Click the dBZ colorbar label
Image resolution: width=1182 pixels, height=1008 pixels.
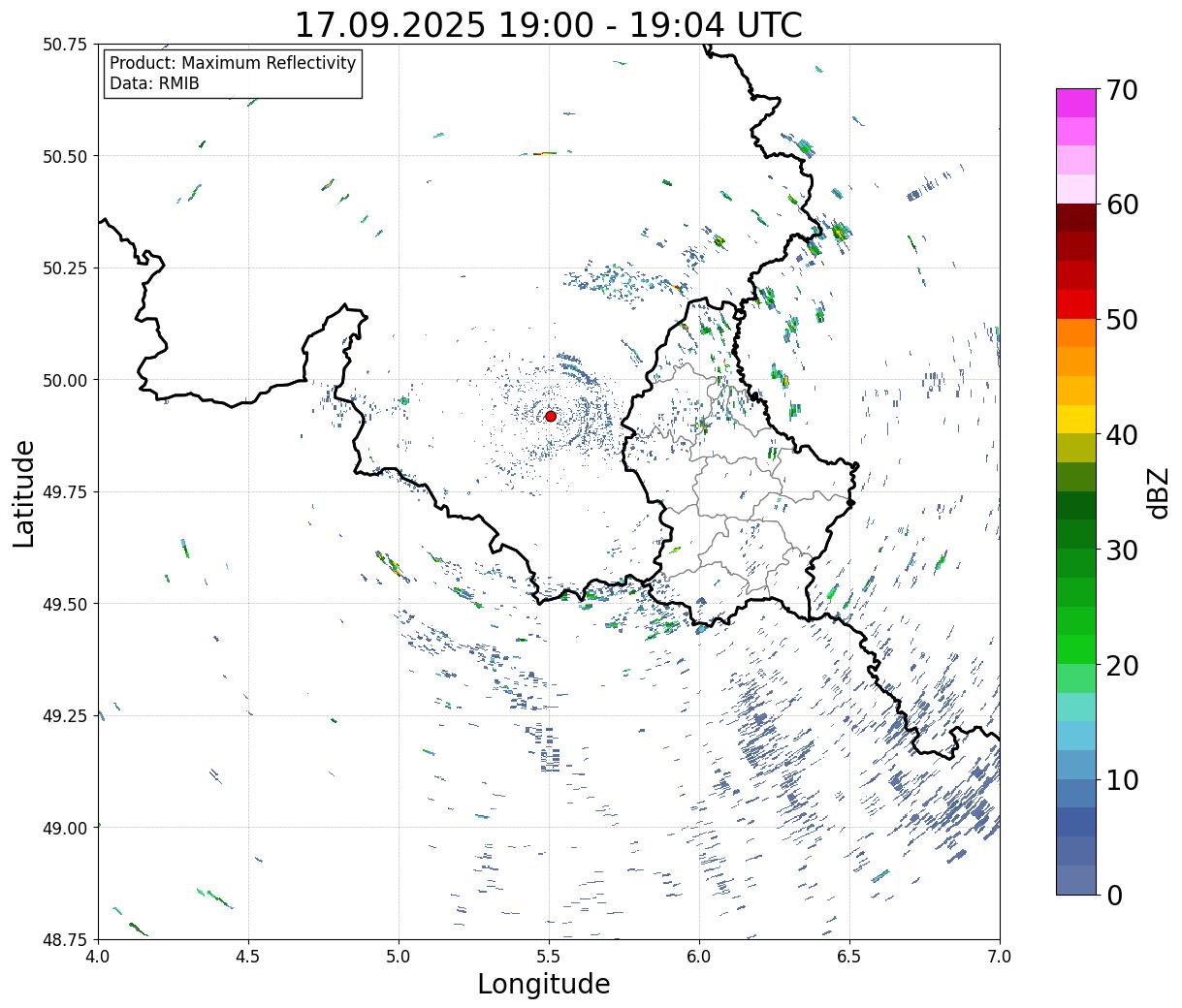coord(1159,492)
